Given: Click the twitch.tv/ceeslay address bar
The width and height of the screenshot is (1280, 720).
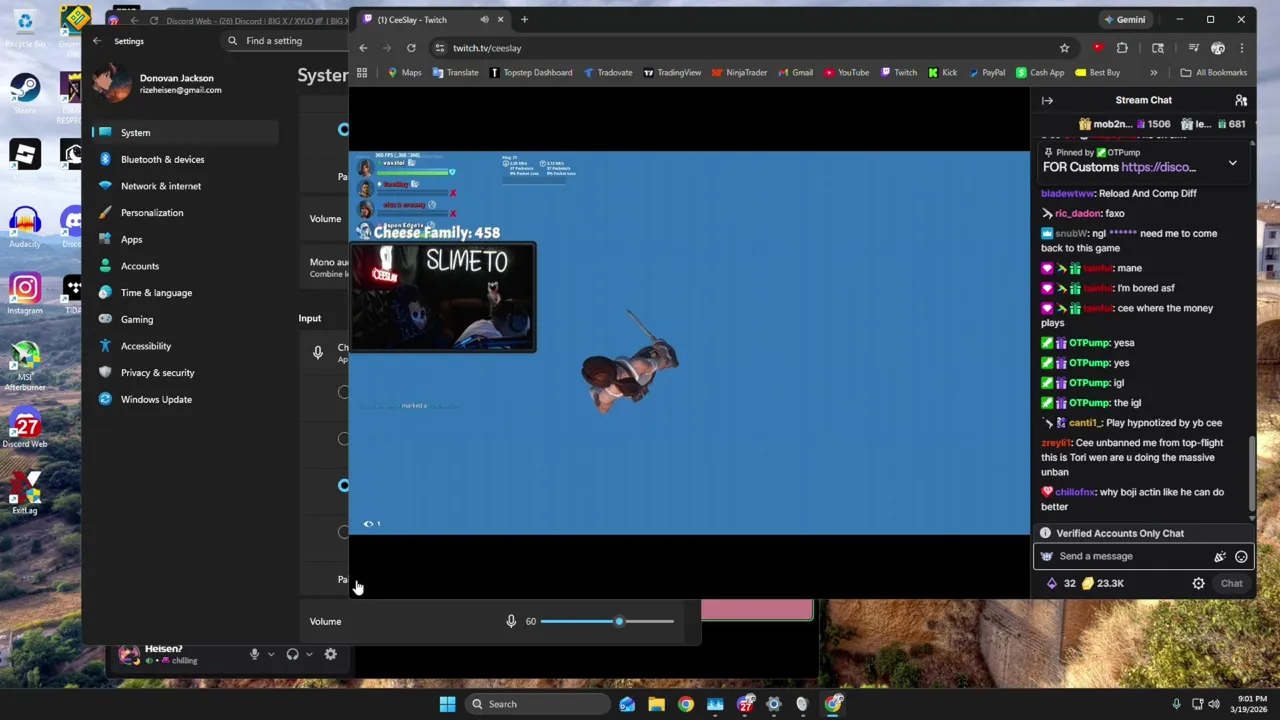Looking at the screenshot, I should tap(745, 48).
